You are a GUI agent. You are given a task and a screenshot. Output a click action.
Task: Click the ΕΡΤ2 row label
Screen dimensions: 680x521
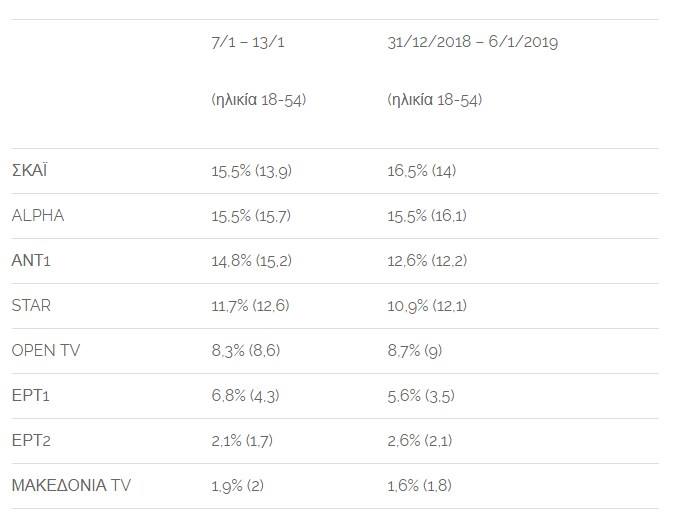(x=31, y=441)
